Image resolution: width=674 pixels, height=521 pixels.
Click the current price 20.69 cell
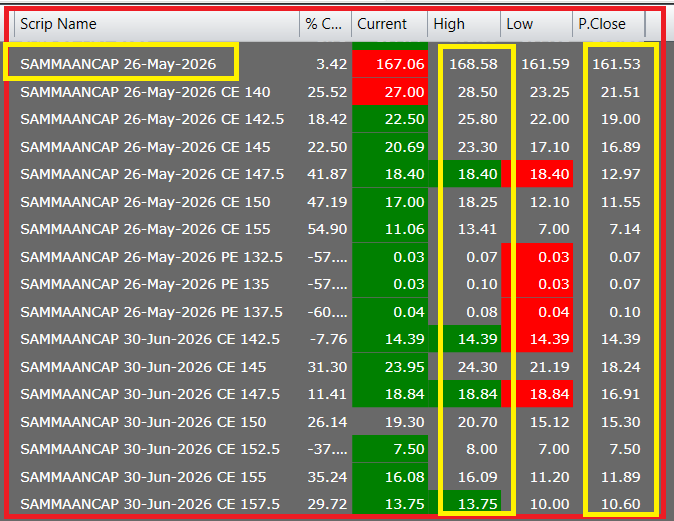(390, 147)
